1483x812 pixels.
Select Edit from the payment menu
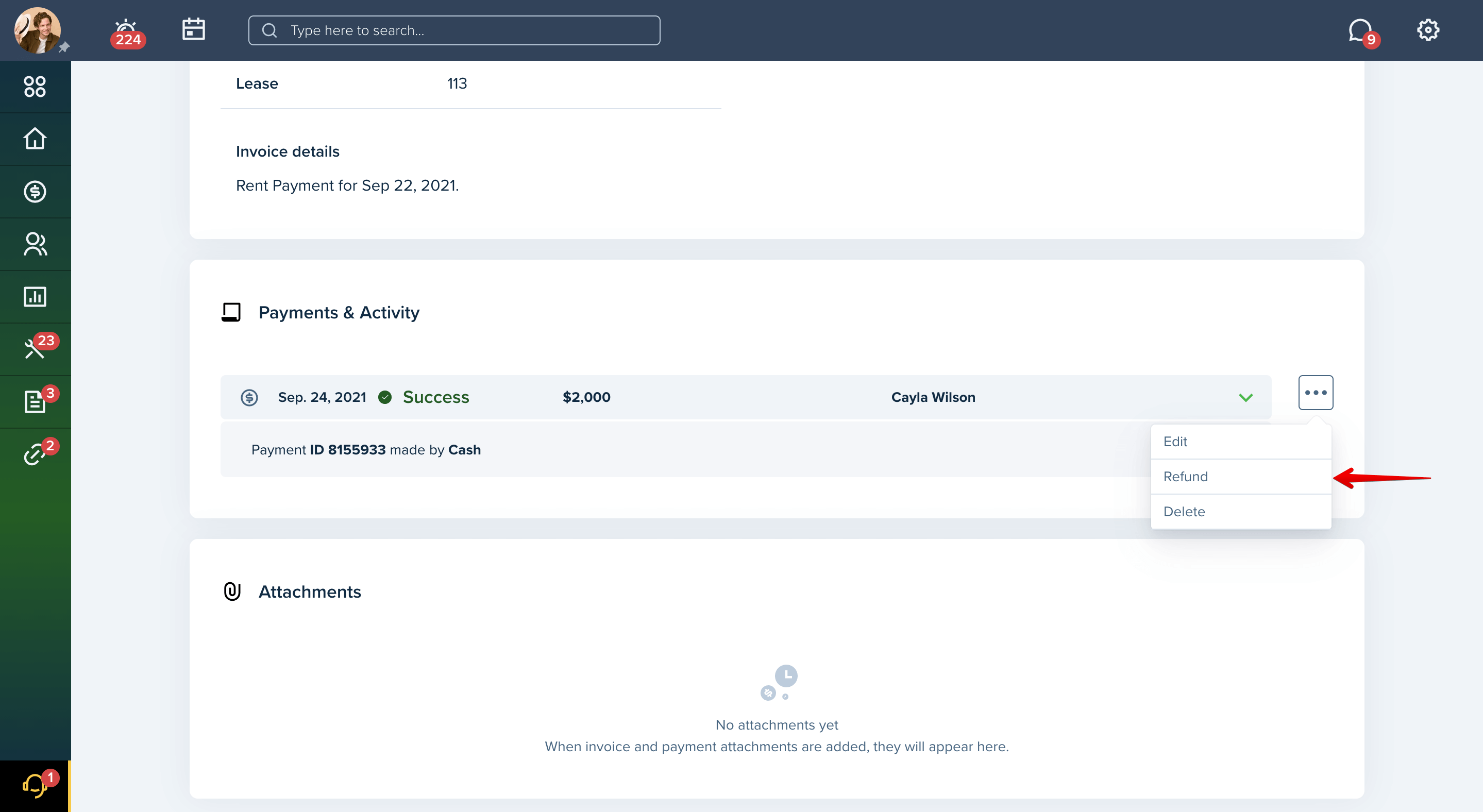pos(1241,442)
